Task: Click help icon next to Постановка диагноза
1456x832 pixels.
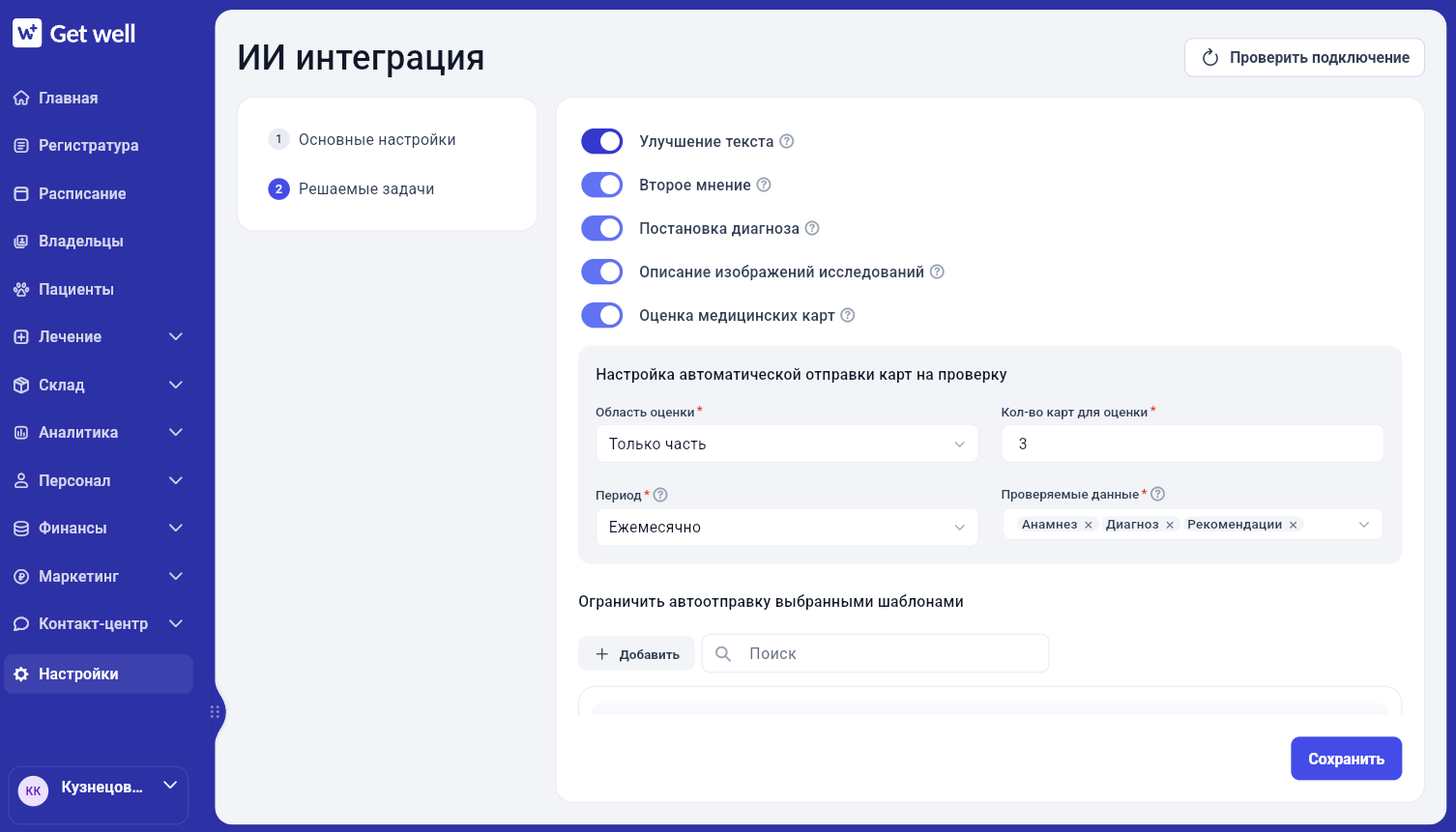Action: 812,228
